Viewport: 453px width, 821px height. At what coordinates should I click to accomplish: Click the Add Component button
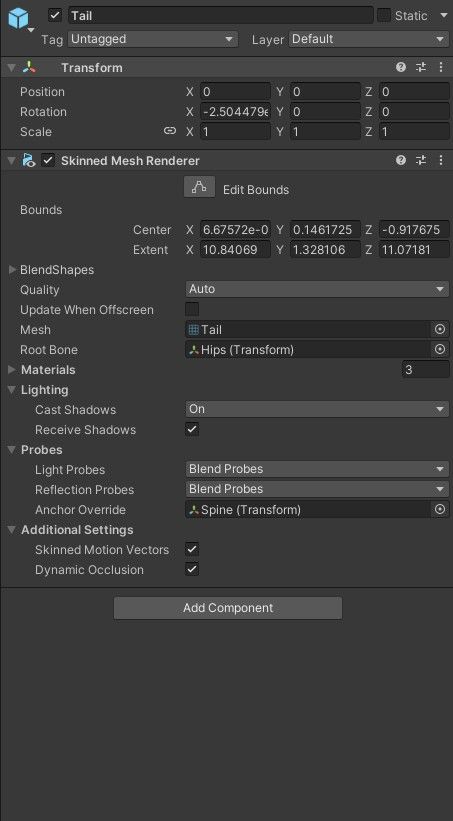[x=228, y=608]
